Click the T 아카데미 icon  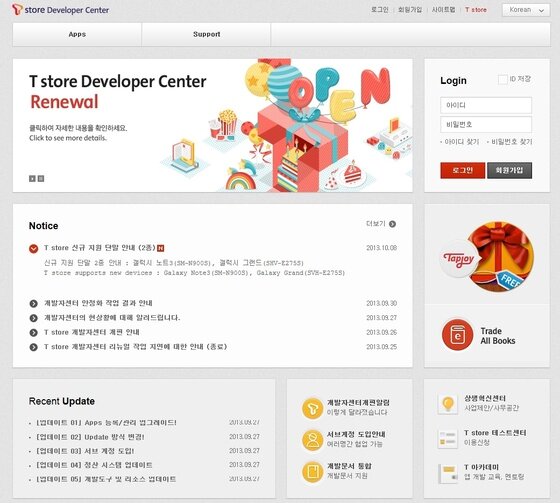click(448, 473)
